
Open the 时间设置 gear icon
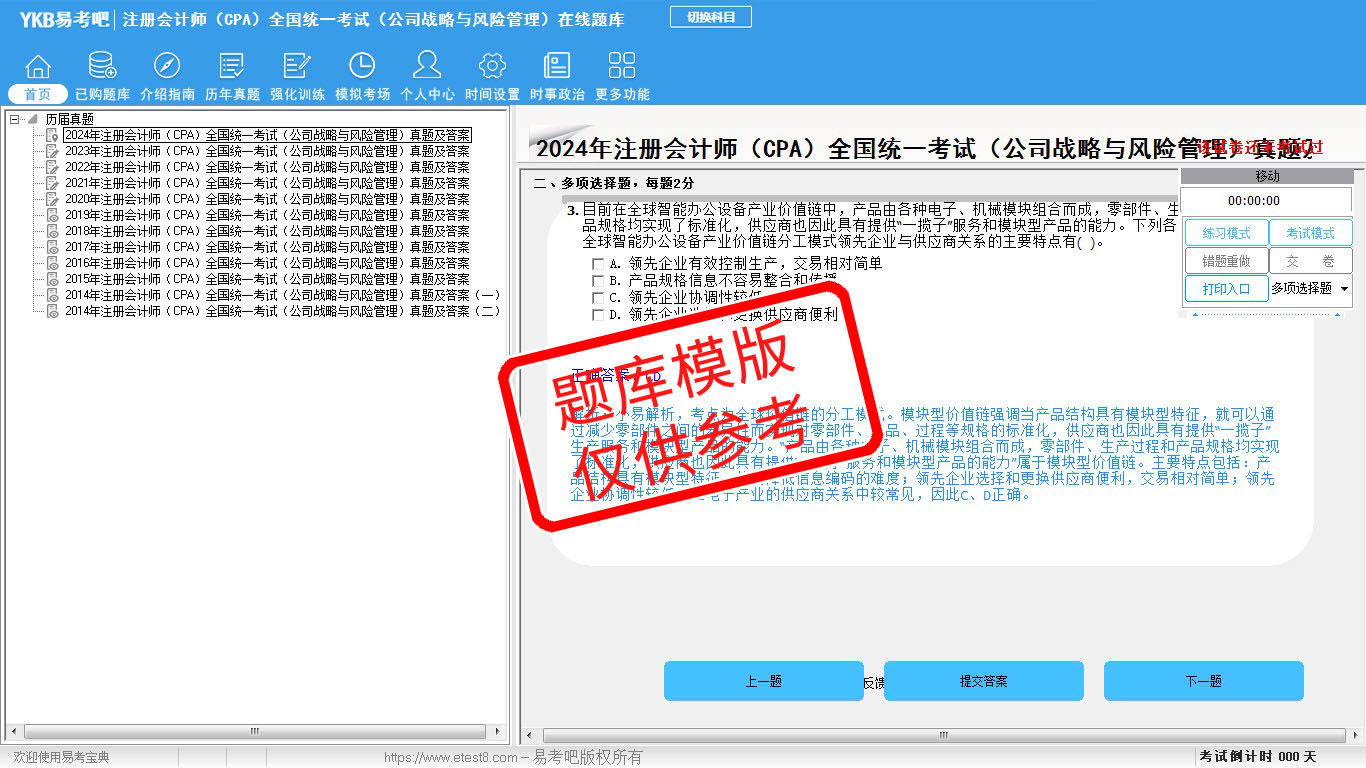click(x=492, y=67)
